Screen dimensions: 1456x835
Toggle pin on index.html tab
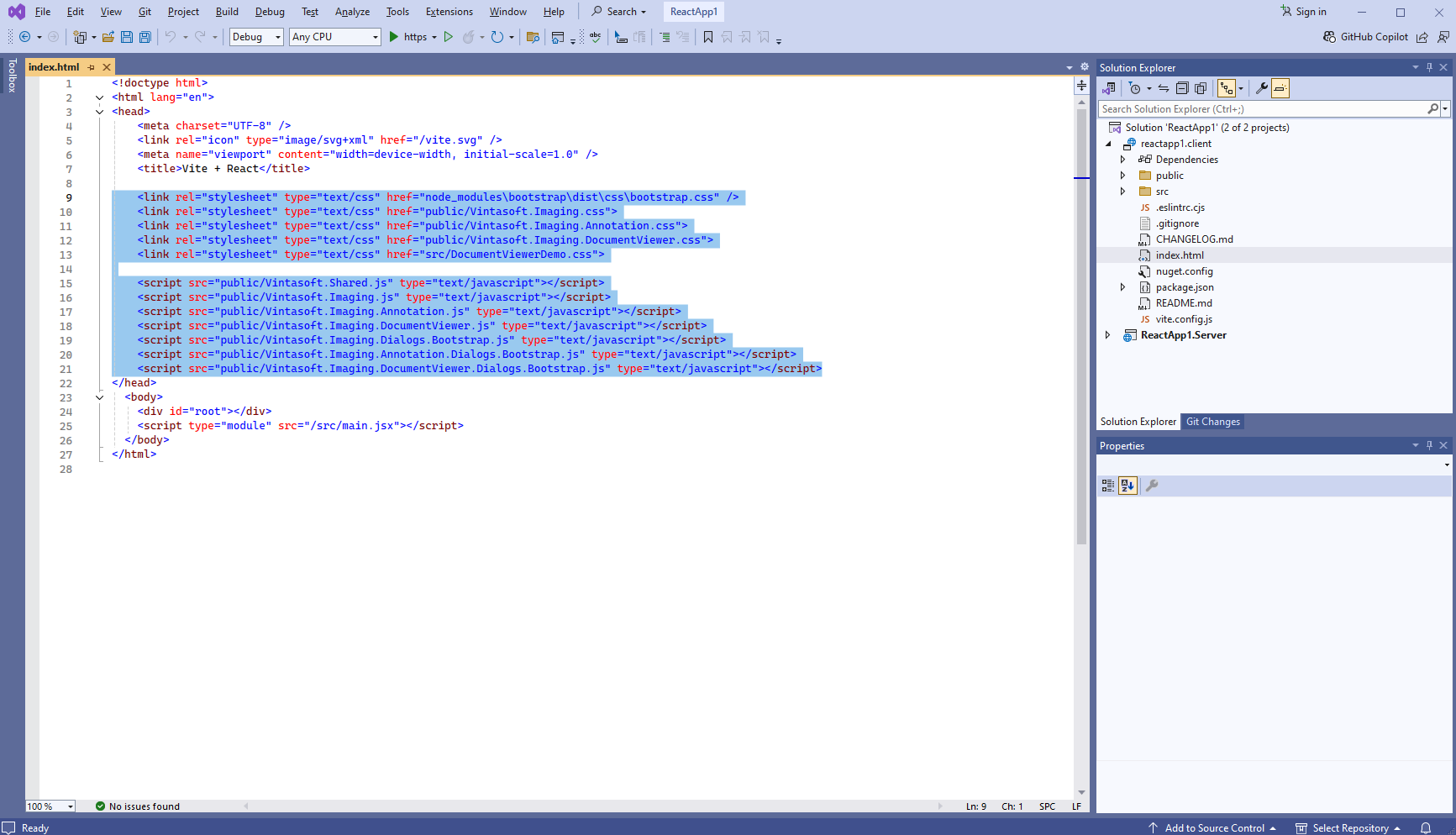click(92, 67)
